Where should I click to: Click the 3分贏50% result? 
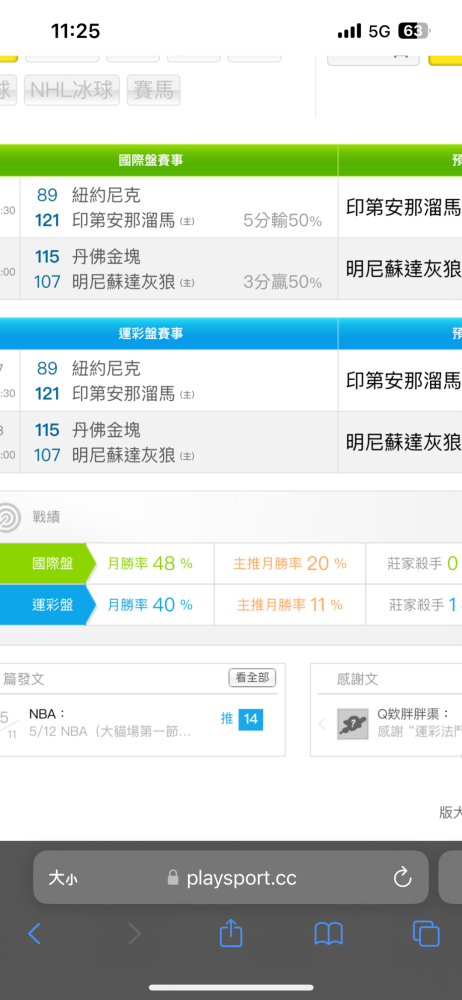coord(282,283)
